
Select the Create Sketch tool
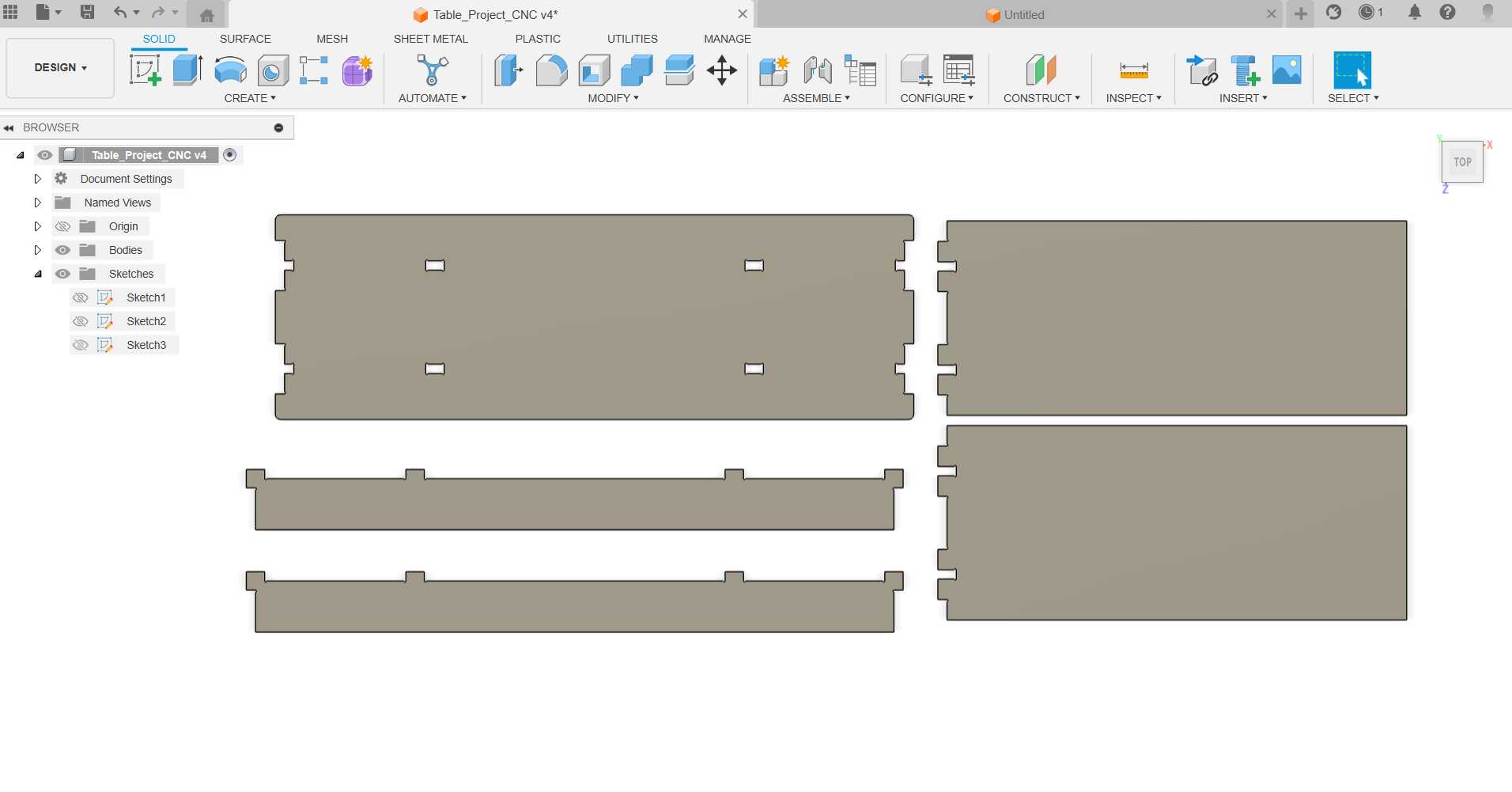pyautogui.click(x=146, y=70)
